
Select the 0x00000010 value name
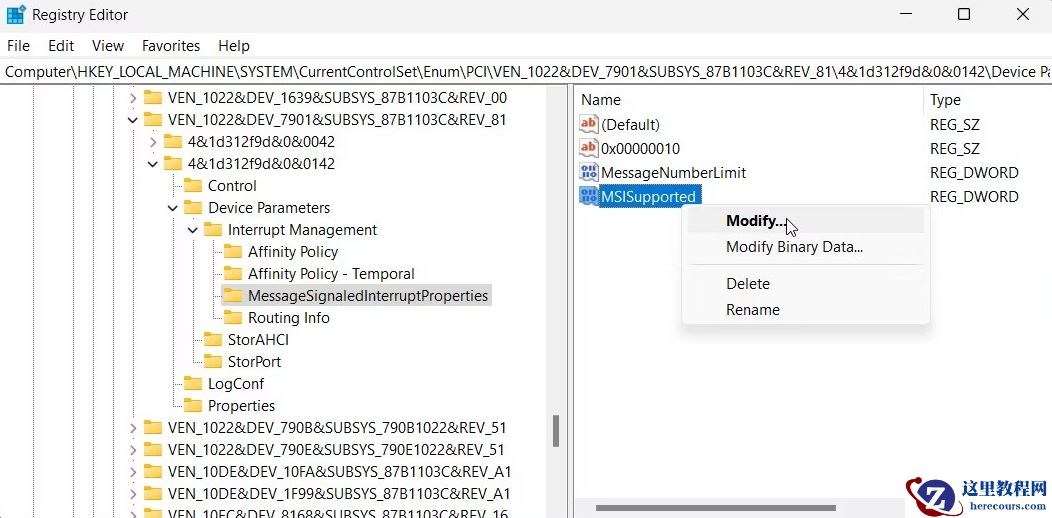click(641, 148)
